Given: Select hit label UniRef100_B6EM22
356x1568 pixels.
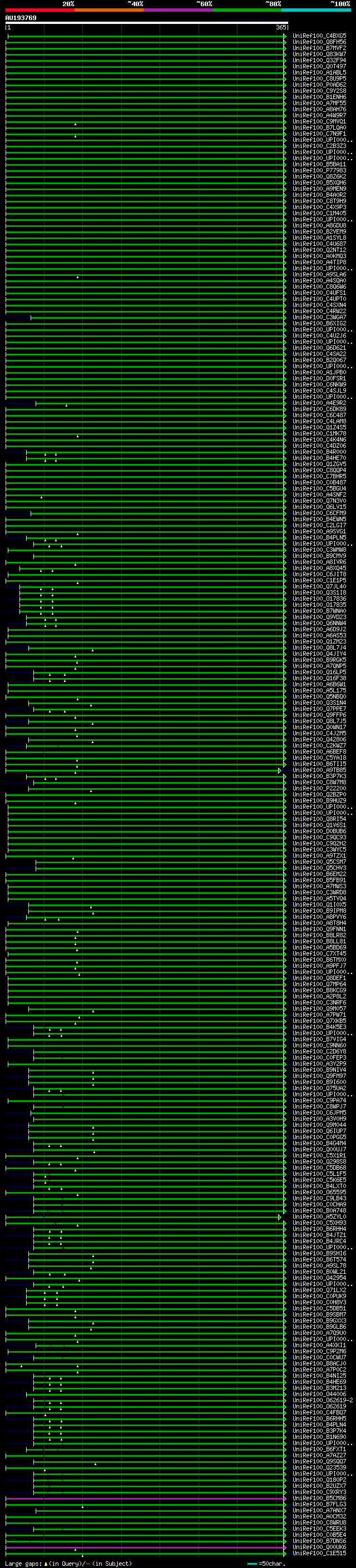Looking at the screenshot, I should [319, 874].
